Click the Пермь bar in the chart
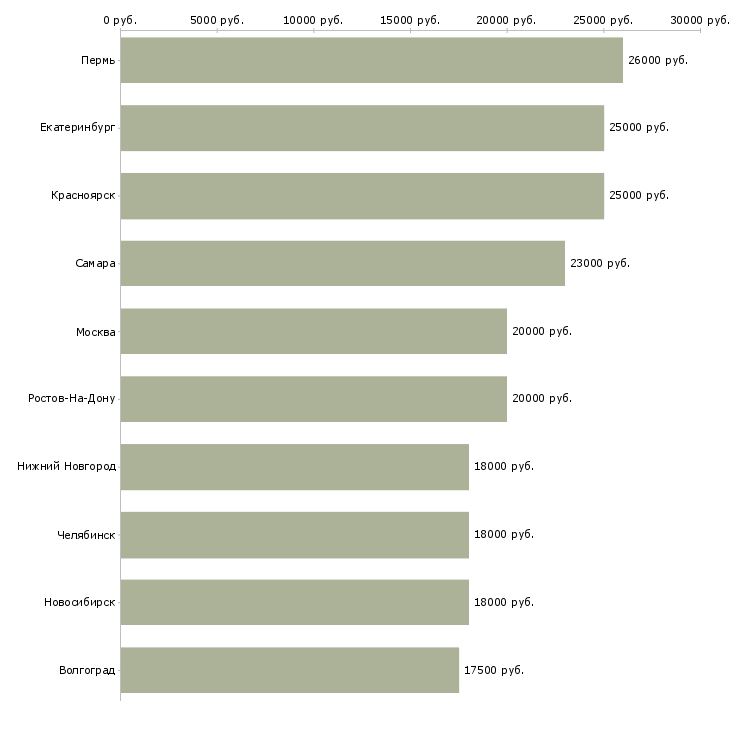 (371, 60)
